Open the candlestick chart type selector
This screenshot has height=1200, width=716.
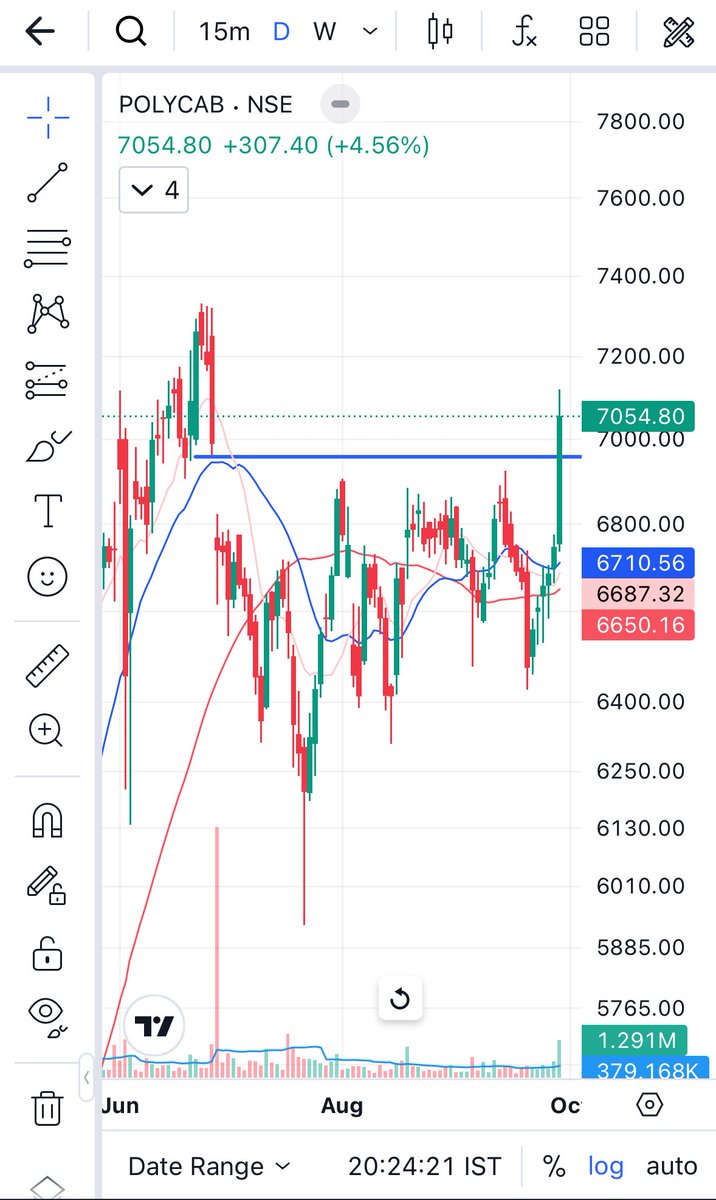(x=439, y=32)
